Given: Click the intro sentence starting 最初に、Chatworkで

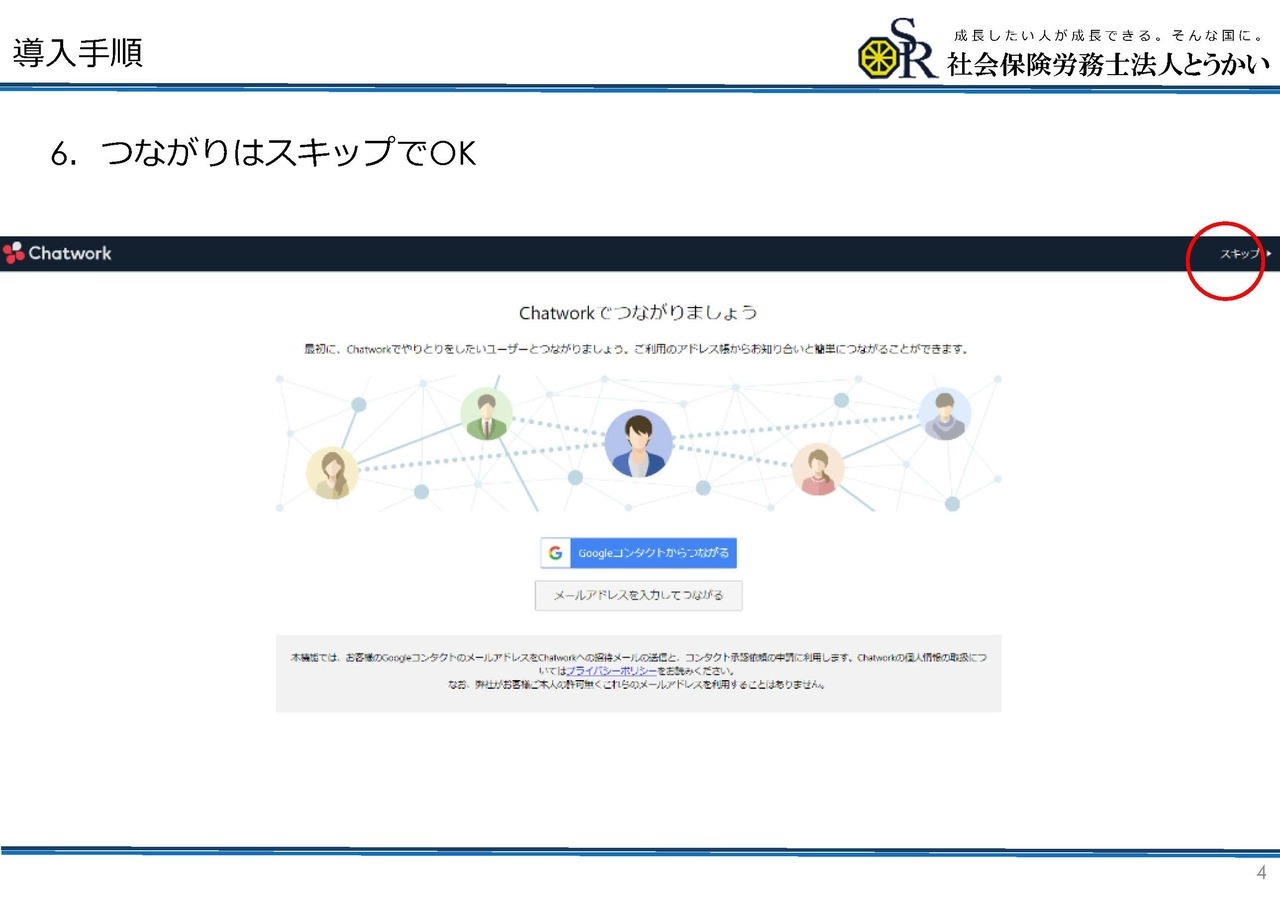Looking at the screenshot, I should coord(637,350).
